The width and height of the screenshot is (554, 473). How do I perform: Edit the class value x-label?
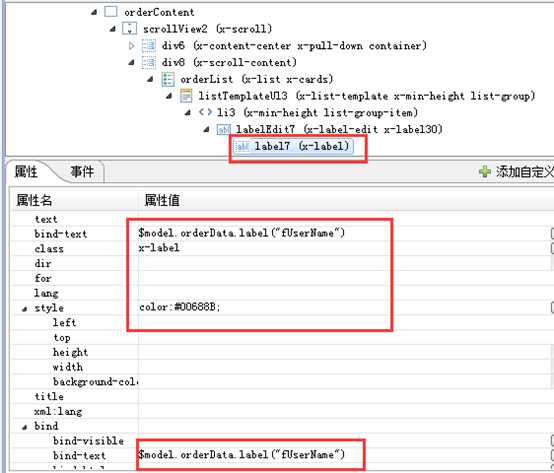[x=344, y=248]
